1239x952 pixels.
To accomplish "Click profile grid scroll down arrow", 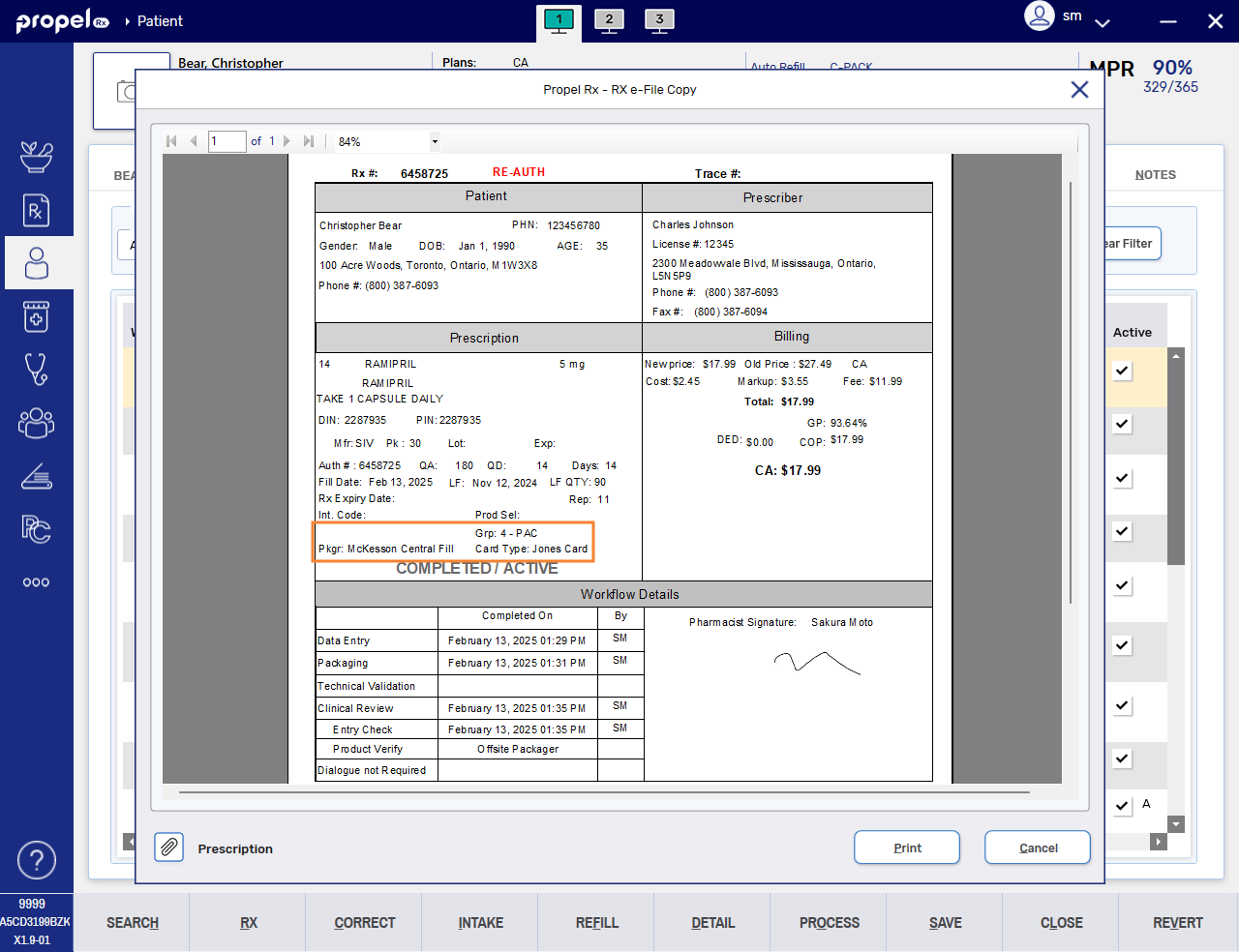I will coord(1176,824).
